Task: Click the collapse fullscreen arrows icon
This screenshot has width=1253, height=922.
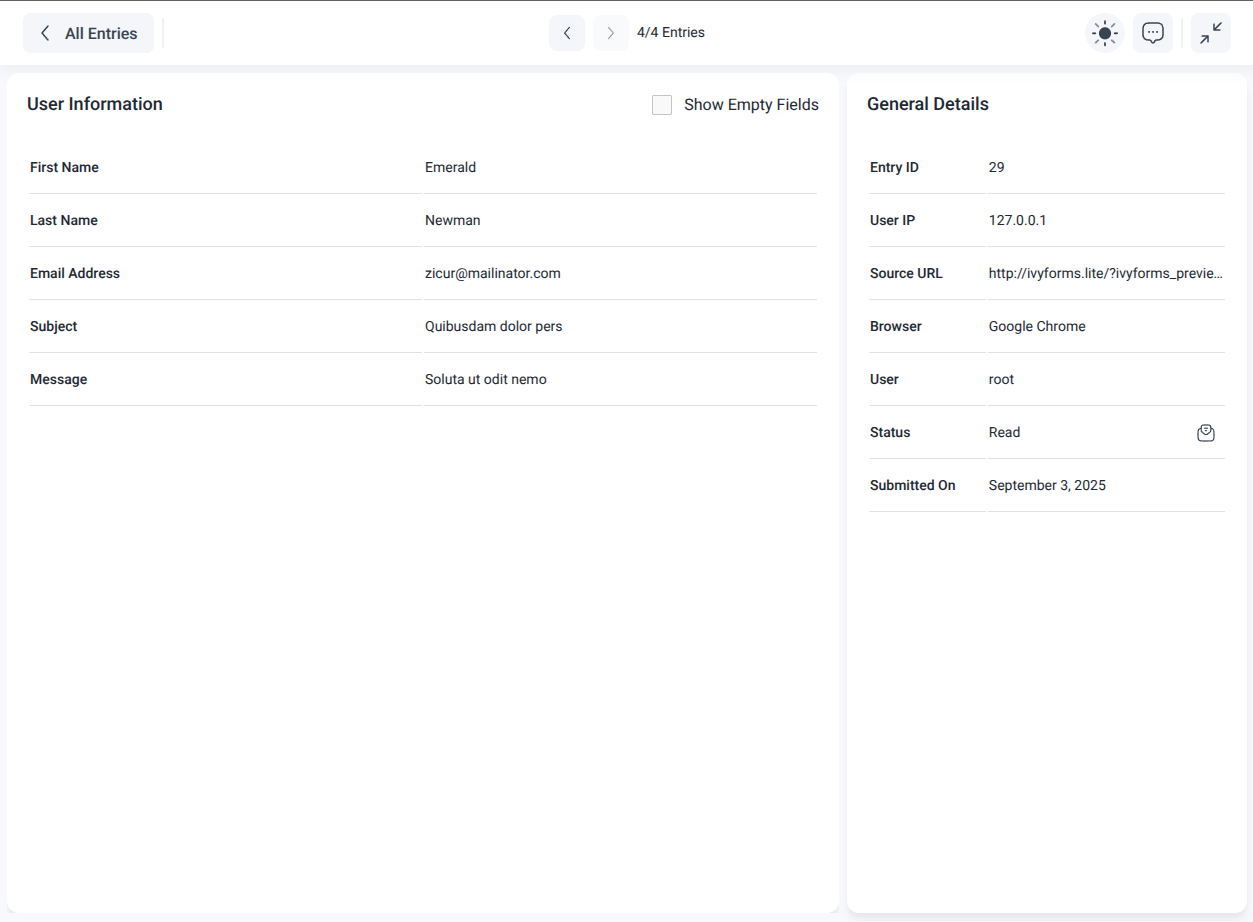Action: (x=1210, y=33)
